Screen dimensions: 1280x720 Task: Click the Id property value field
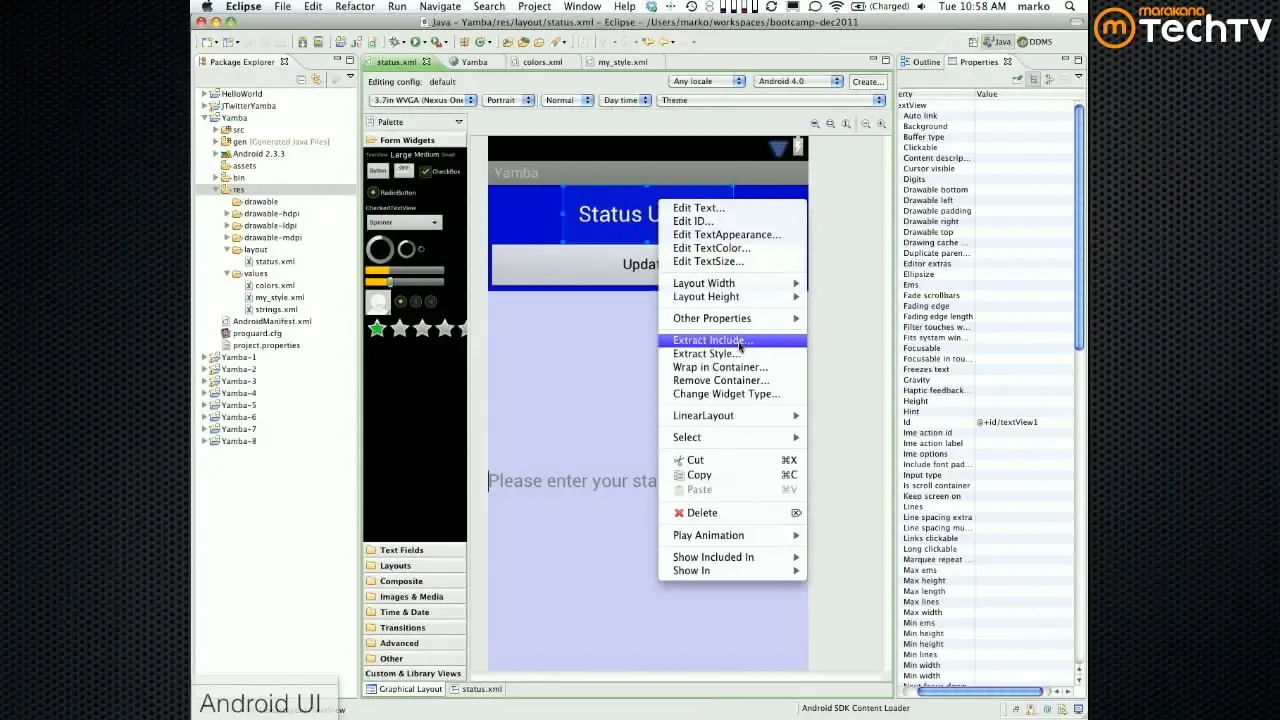click(x=1025, y=422)
